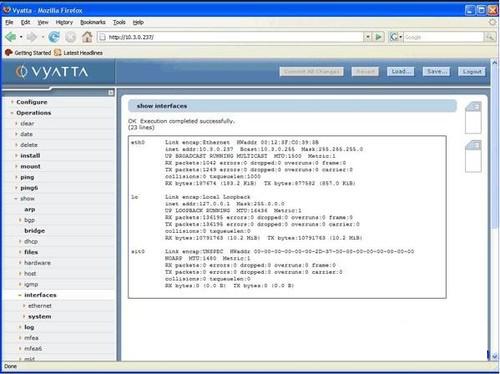Click the Load... button
This screenshot has height=374, width=500.
(x=401, y=72)
